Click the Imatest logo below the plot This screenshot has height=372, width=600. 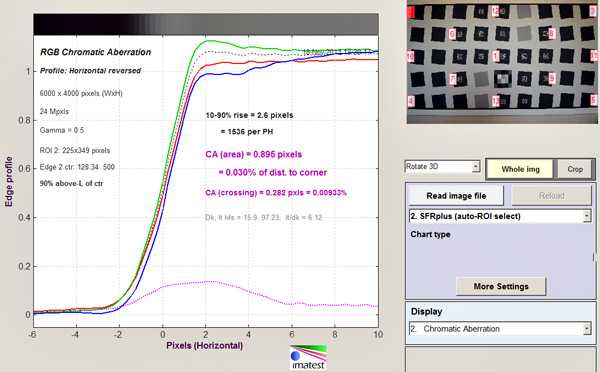pyautogui.click(x=308, y=357)
